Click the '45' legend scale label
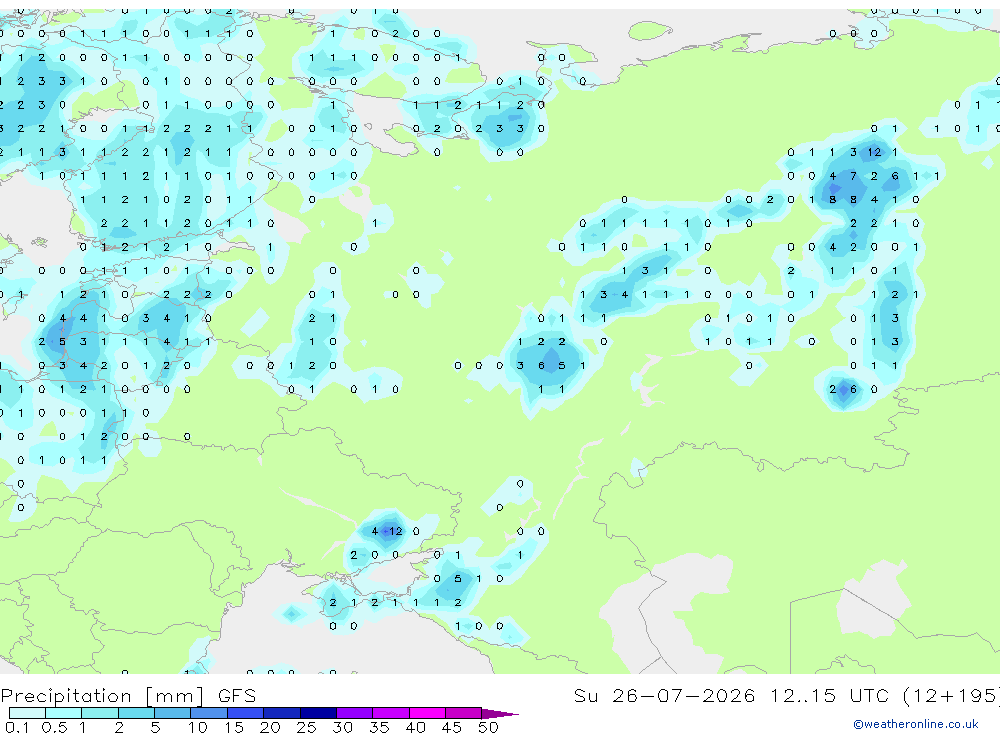This screenshot has height=733, width=1000. point(452,727)
